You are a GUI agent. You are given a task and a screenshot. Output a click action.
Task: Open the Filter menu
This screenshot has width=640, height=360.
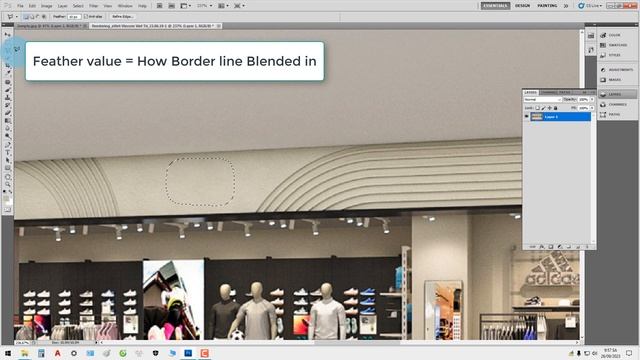tap(93, 6)
